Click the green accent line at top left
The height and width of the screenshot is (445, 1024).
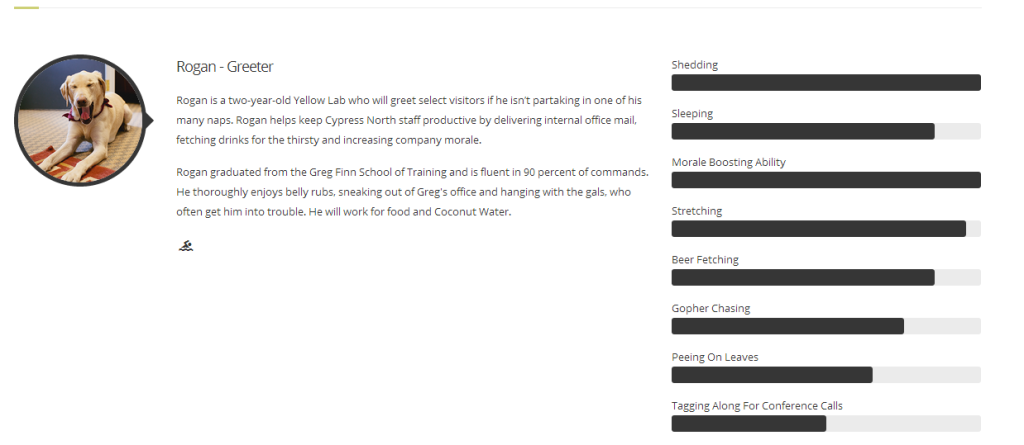(x=26, y=7)
